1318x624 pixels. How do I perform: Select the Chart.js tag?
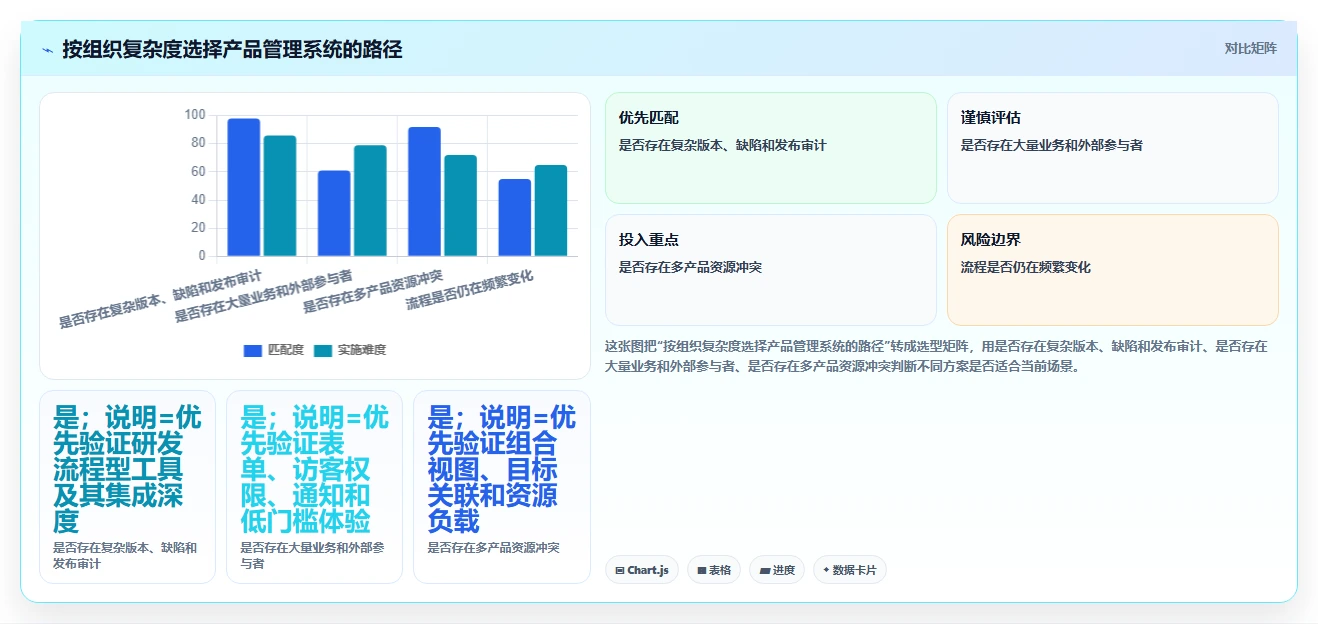coord(642,570)
